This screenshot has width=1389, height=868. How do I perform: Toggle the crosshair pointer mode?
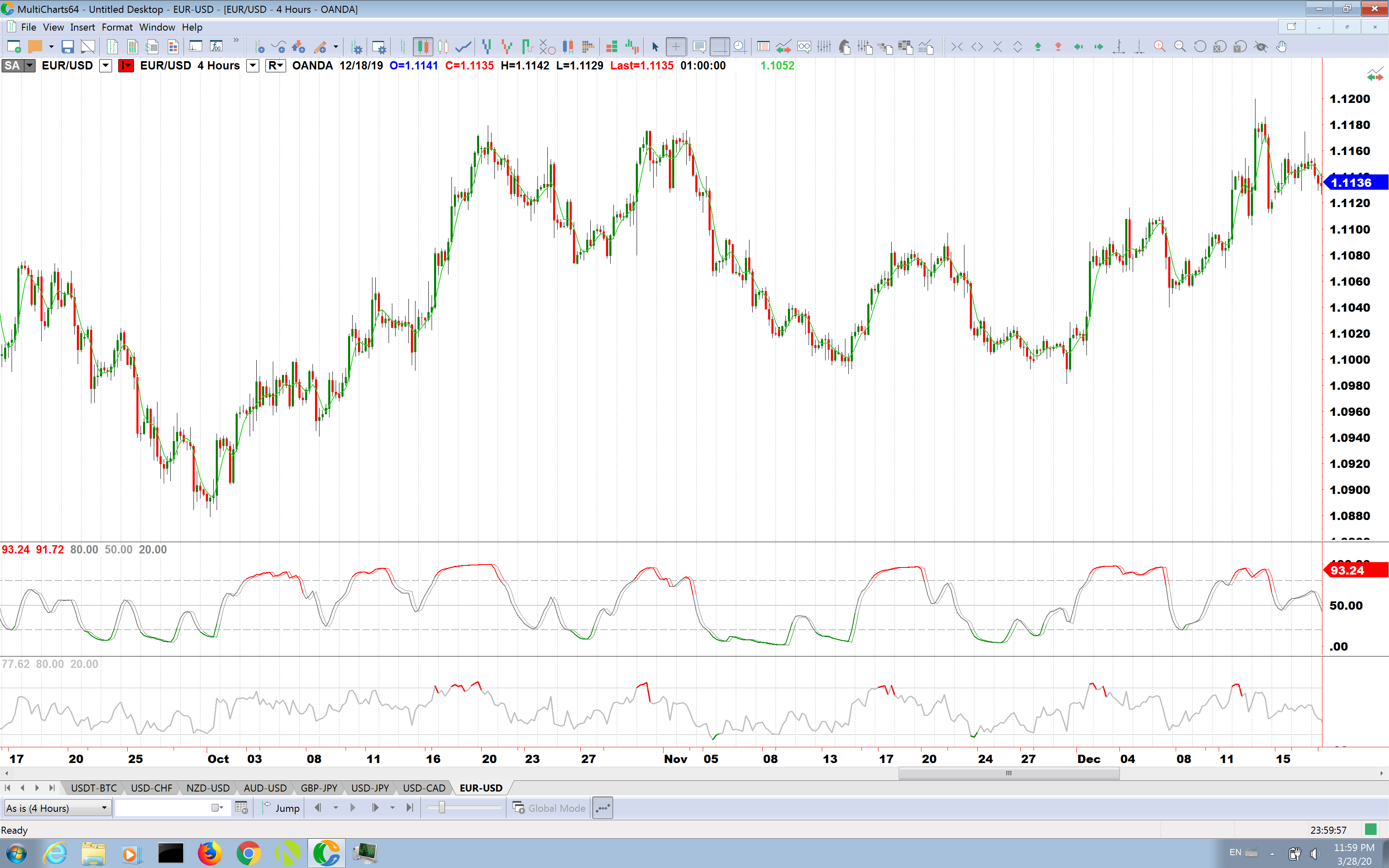[x=675, y=47]
